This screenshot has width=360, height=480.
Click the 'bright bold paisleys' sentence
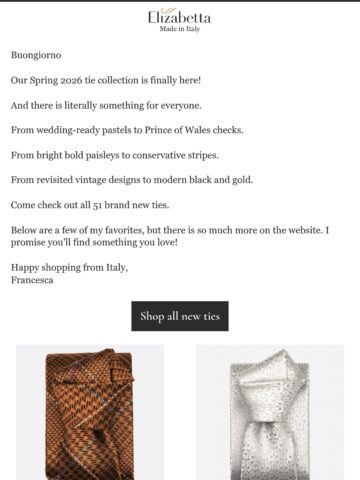point(115,155)
